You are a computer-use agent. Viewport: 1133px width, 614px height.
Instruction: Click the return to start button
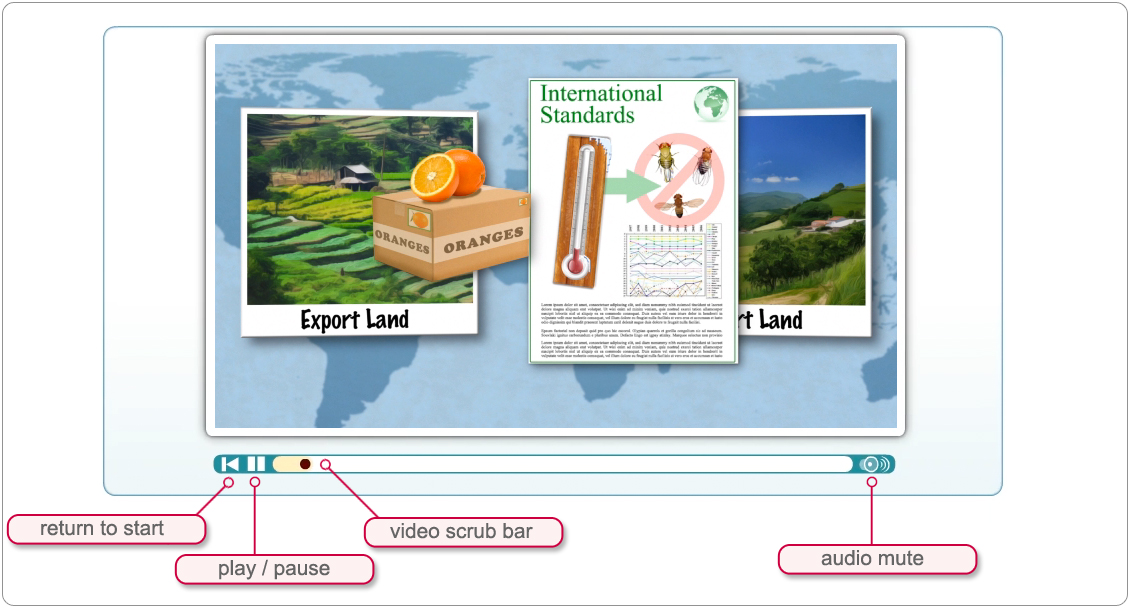pos(230,464)
